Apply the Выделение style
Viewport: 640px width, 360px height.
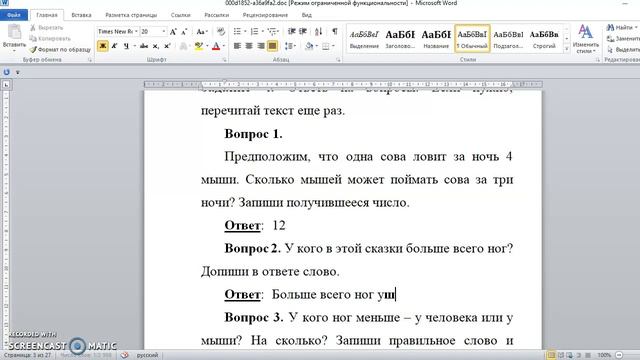coord(364,39)
